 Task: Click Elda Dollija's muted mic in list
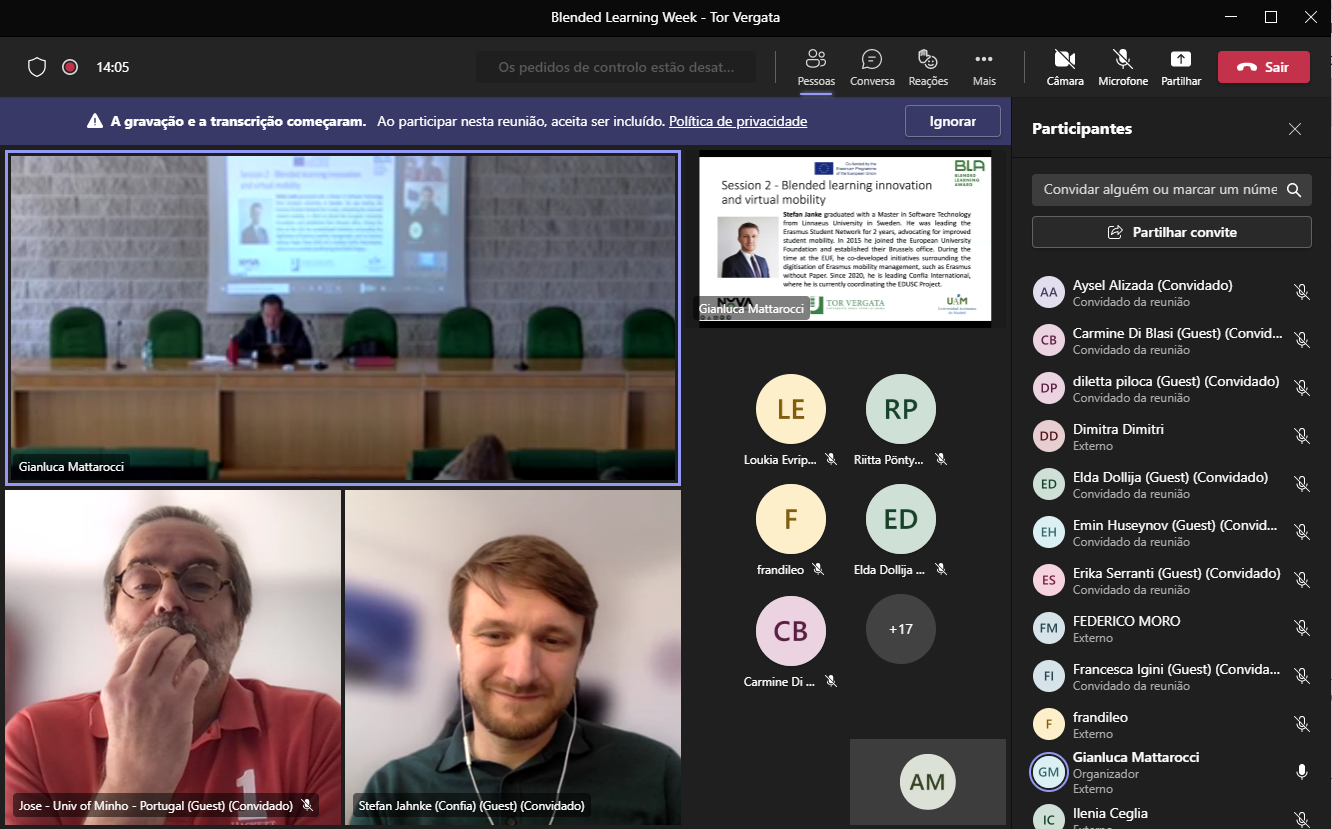[x=1301, y=484]
